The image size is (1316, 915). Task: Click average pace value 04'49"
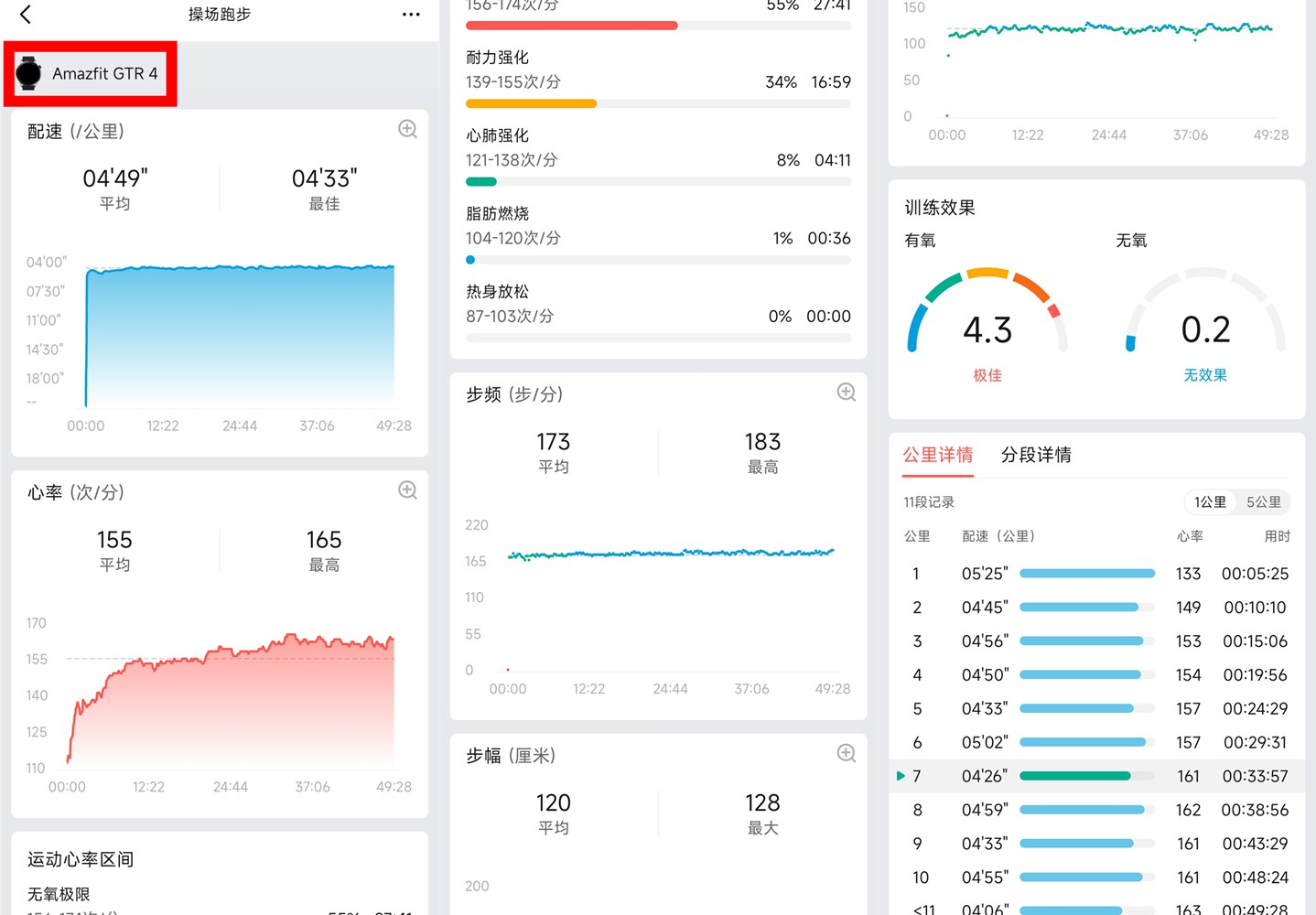(x=114, y=178)
